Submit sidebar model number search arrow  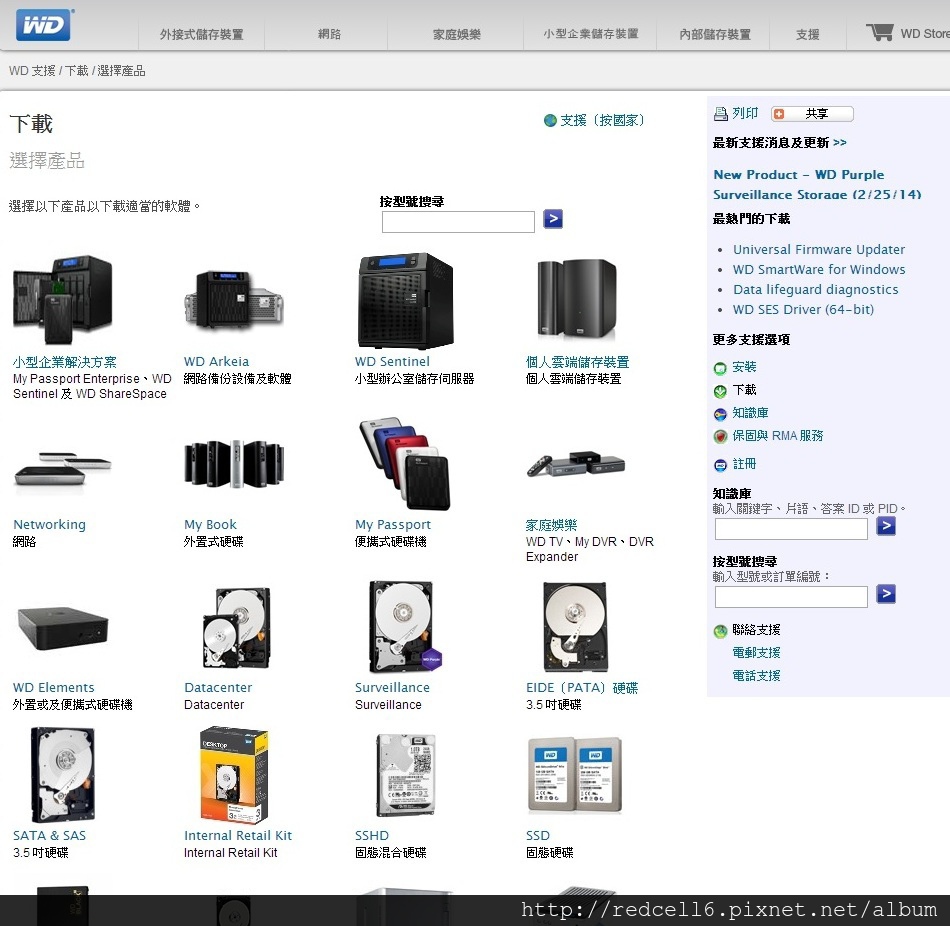click(x=886, y=594)
